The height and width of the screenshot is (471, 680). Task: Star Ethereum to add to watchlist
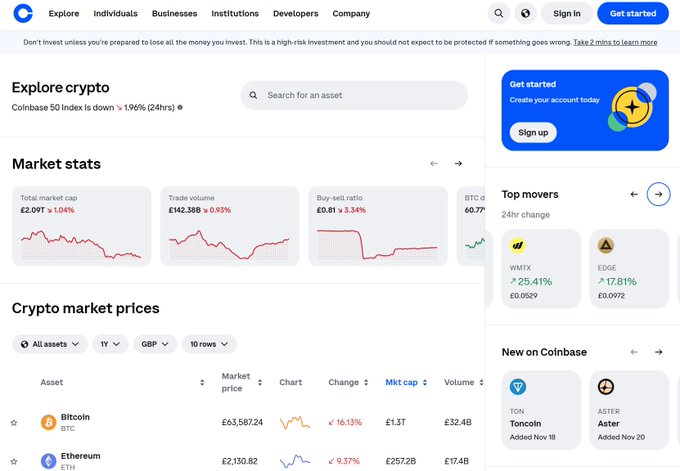14,461
